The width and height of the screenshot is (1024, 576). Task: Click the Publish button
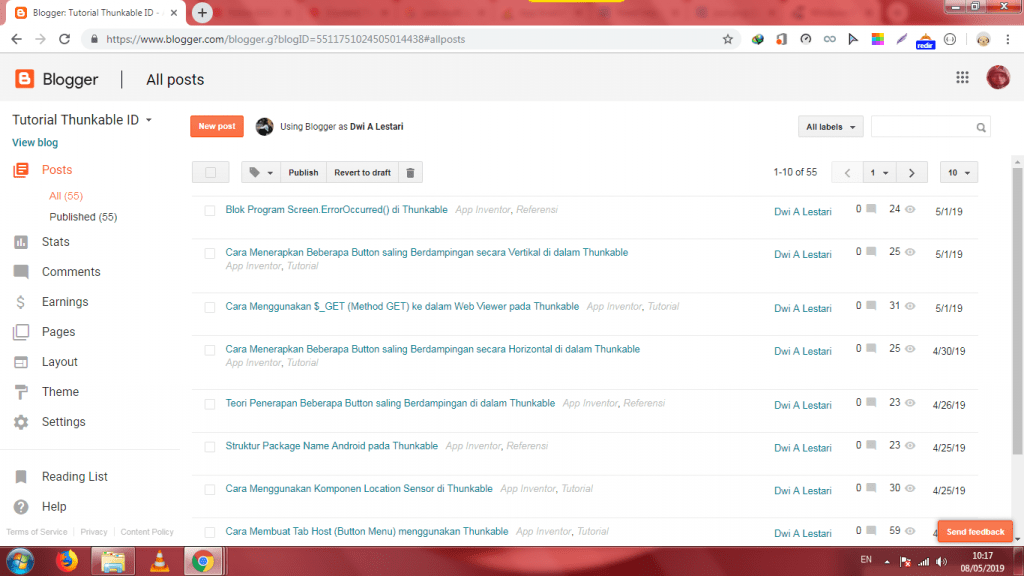[303, 172]
